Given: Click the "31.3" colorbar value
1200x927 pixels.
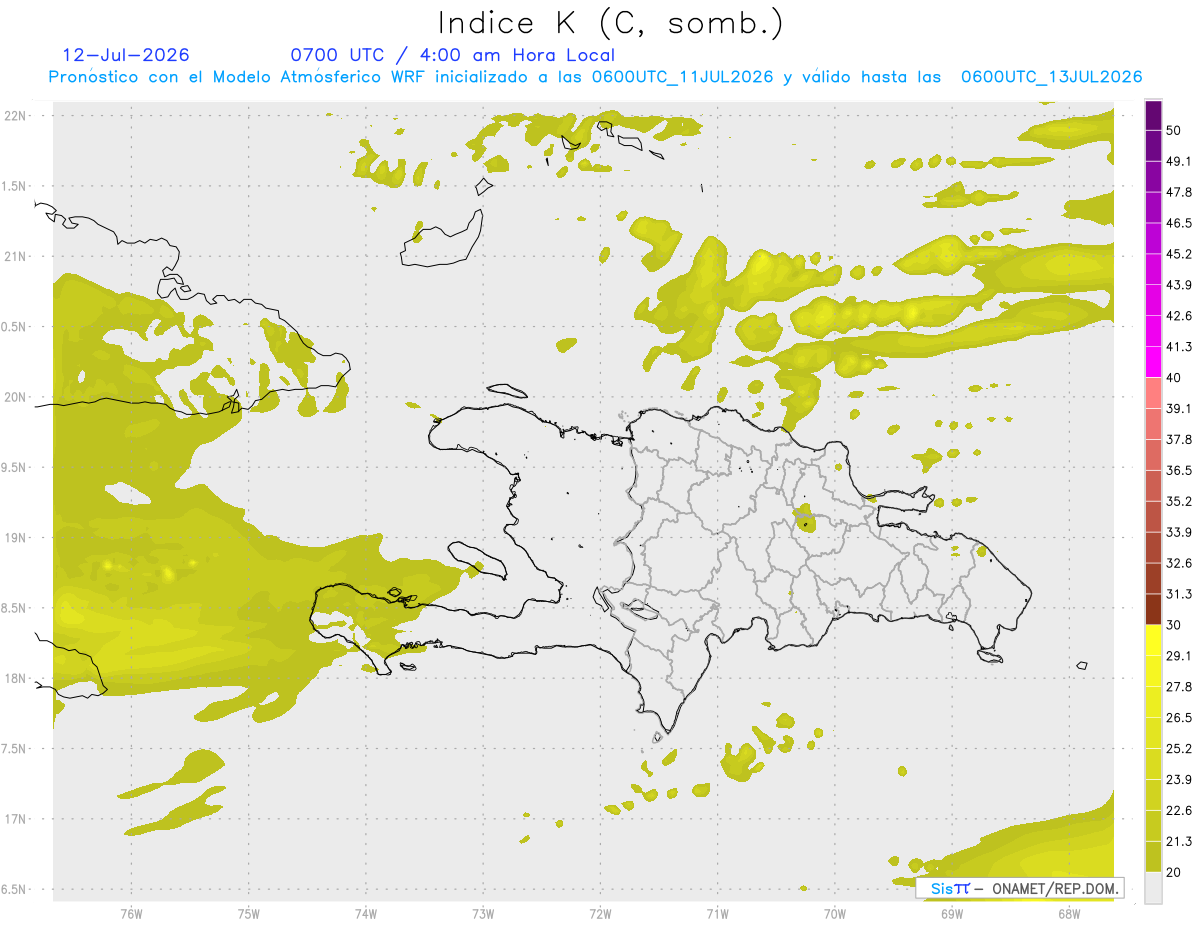Looking at the screenshot, I should (1179, 594).
